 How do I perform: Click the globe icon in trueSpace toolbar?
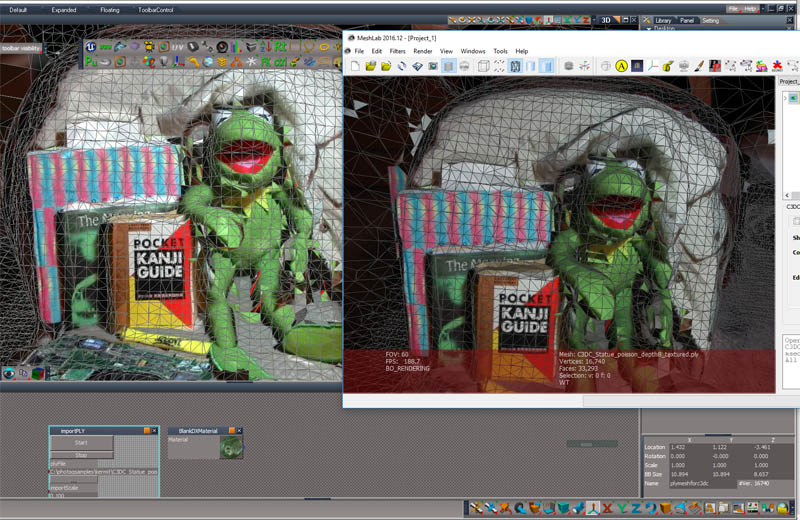(x=208, y=62)
